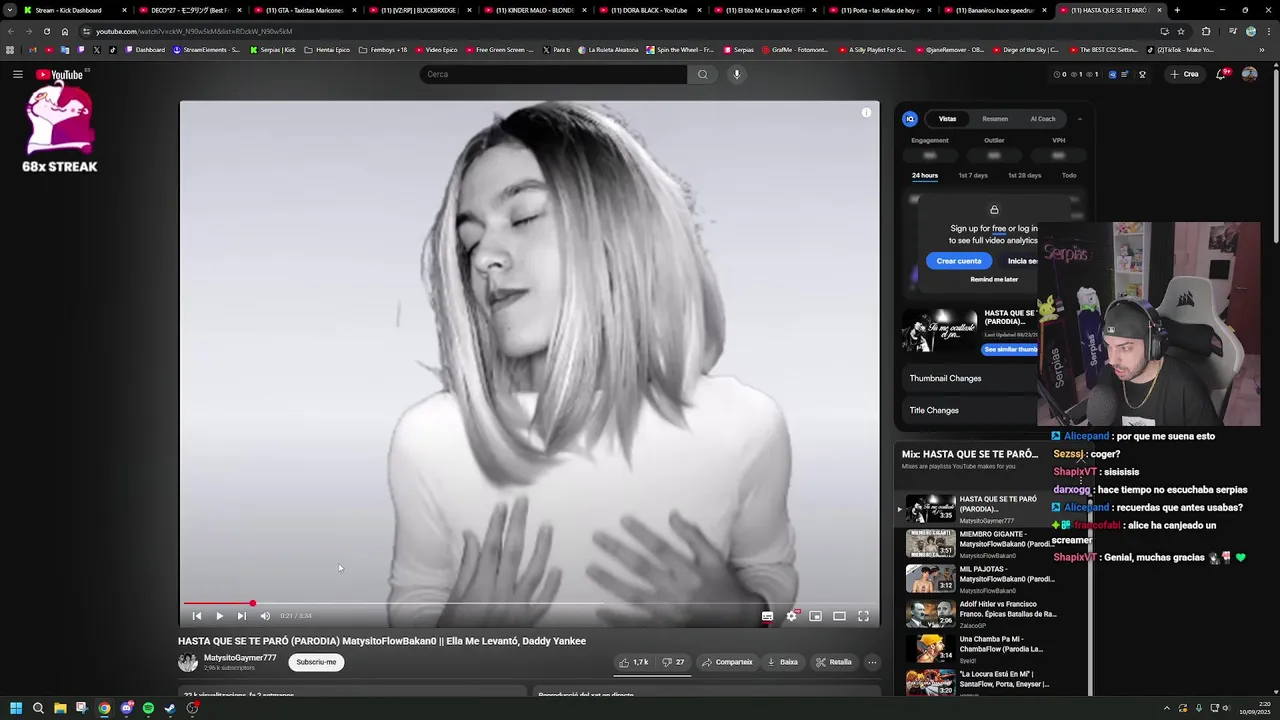
Task: Open File Explorer from the taskbar
Action: 60,708
